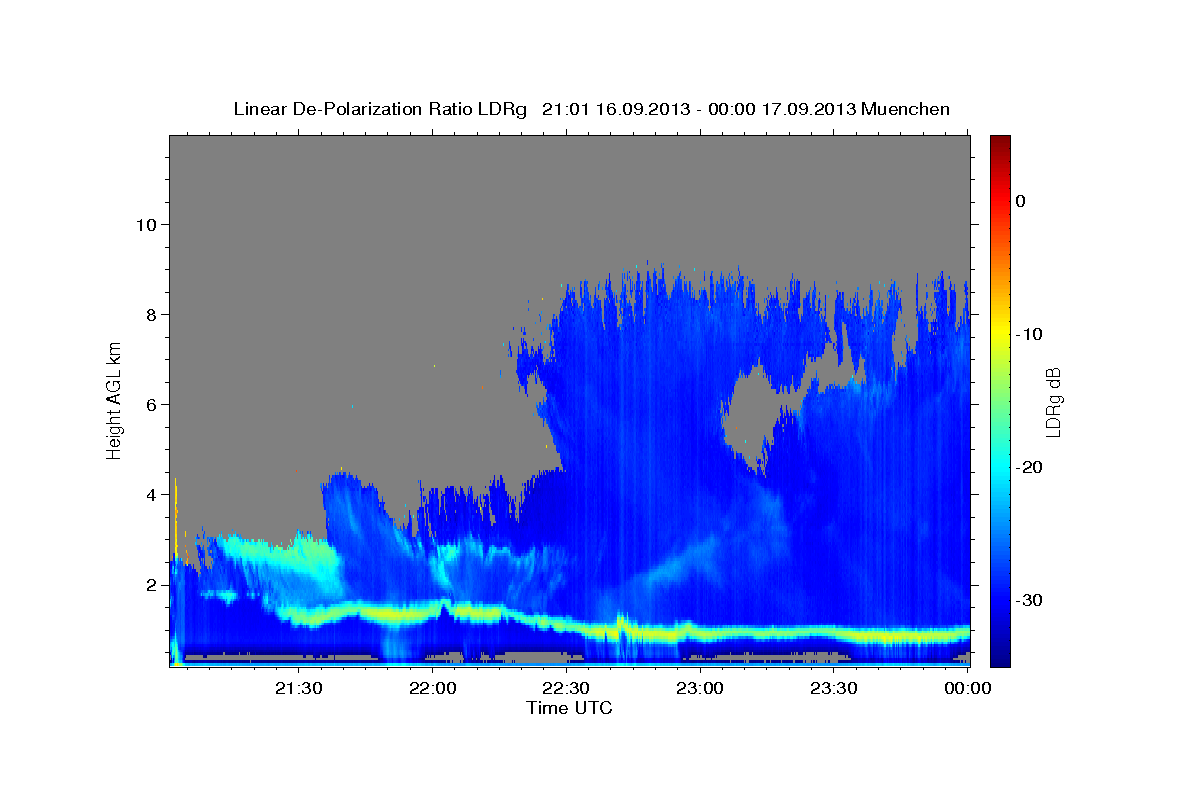Click the 22:00 time tick label
1200x800 pixels.
(x=432, y=687)
